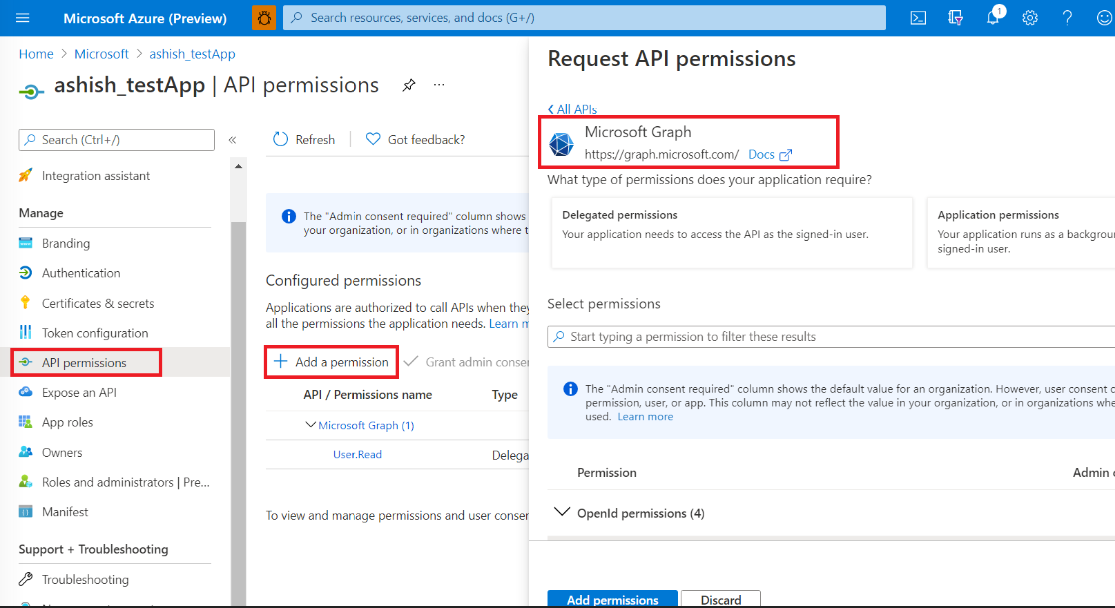Open the Docs link for Microsoft Graph
Viewport: 1115px width, 608px height.
coord(761,154)
